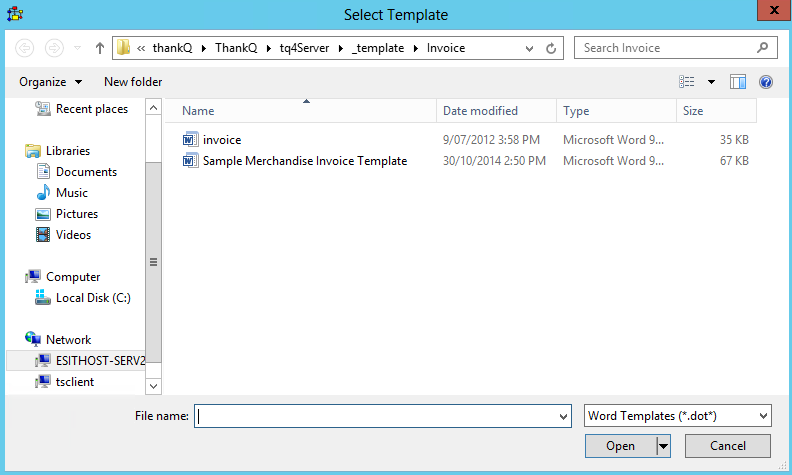Click the Up one level arrow icon
The height and width of the screenshot is (475, 792).
(x=100, y=48)
